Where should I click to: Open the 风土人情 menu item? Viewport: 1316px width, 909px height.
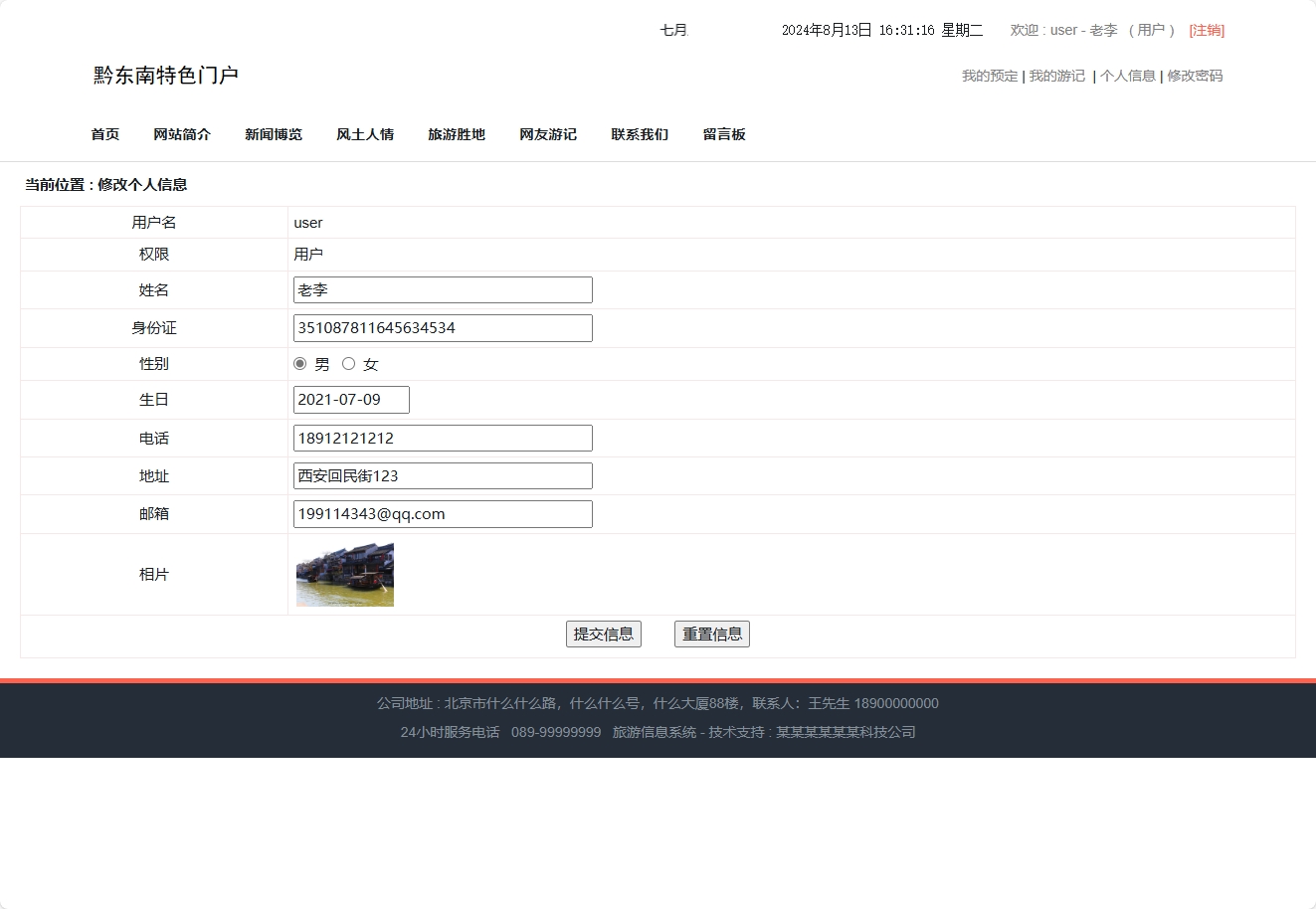coord(365,134)
